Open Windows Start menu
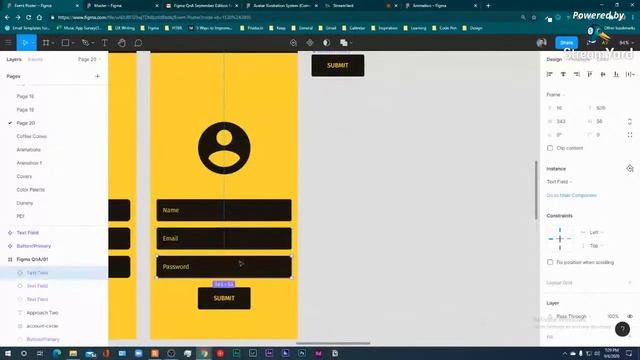The height and width of the screenshot is (360, 640). click(x=7, y=353)
